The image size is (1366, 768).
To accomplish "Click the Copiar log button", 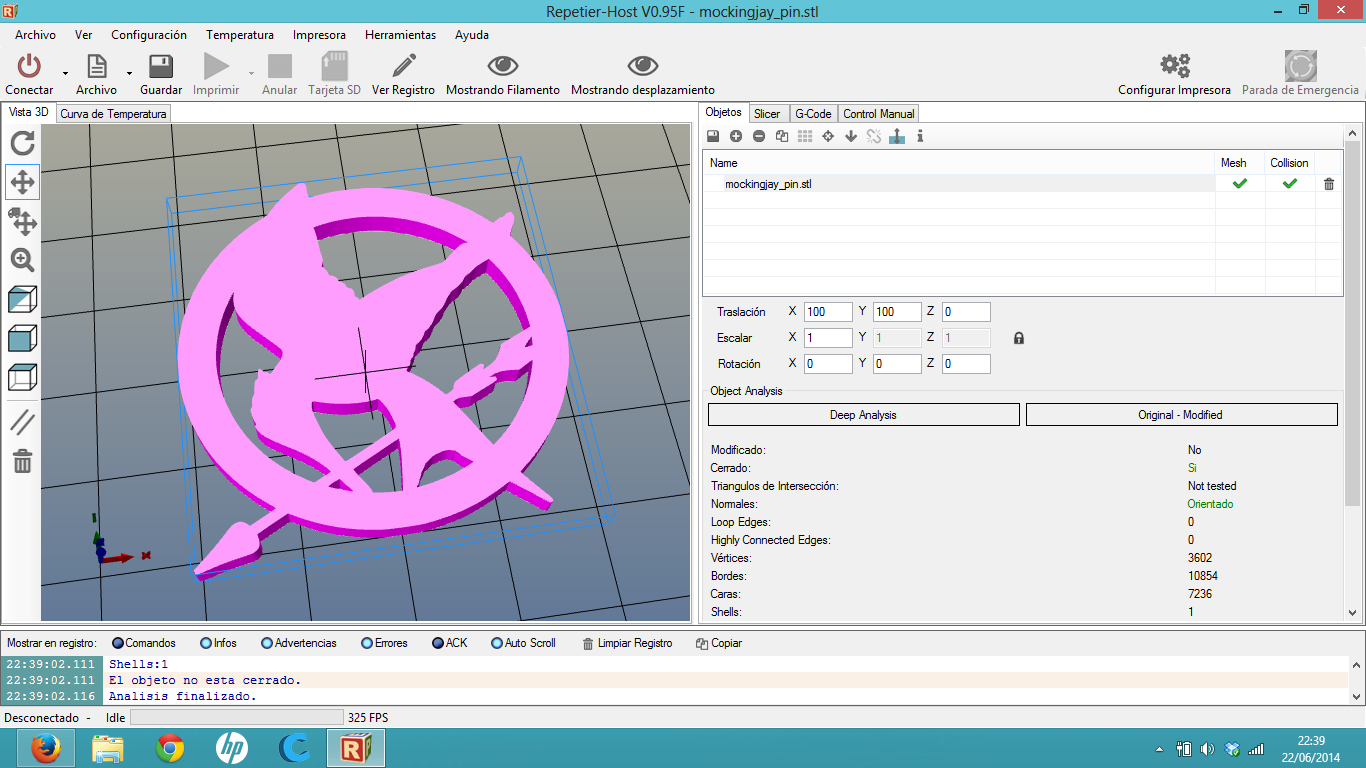I will point(719,643).
